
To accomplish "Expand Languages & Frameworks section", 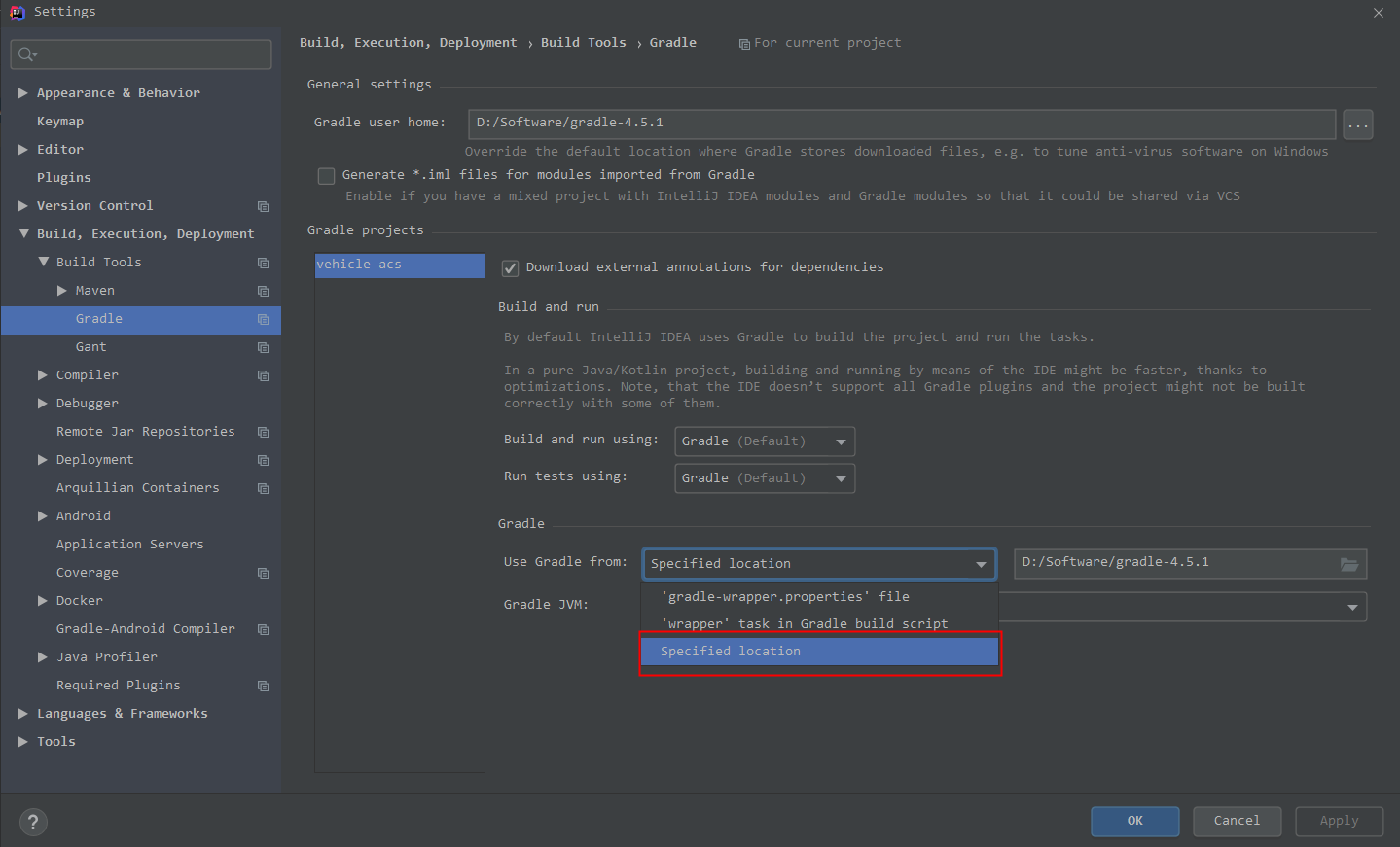I will click(23, 714).
